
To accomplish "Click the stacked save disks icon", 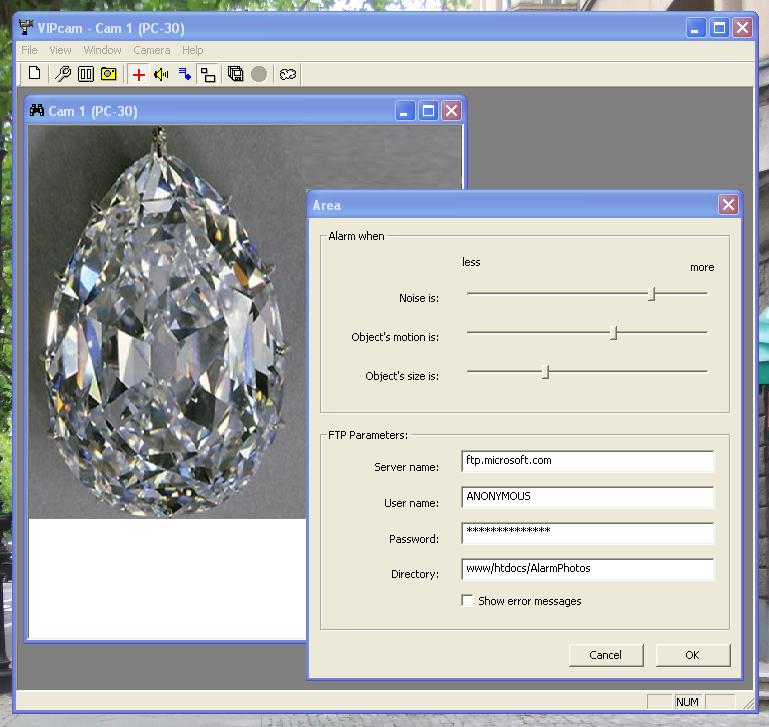I will point(236,74).
